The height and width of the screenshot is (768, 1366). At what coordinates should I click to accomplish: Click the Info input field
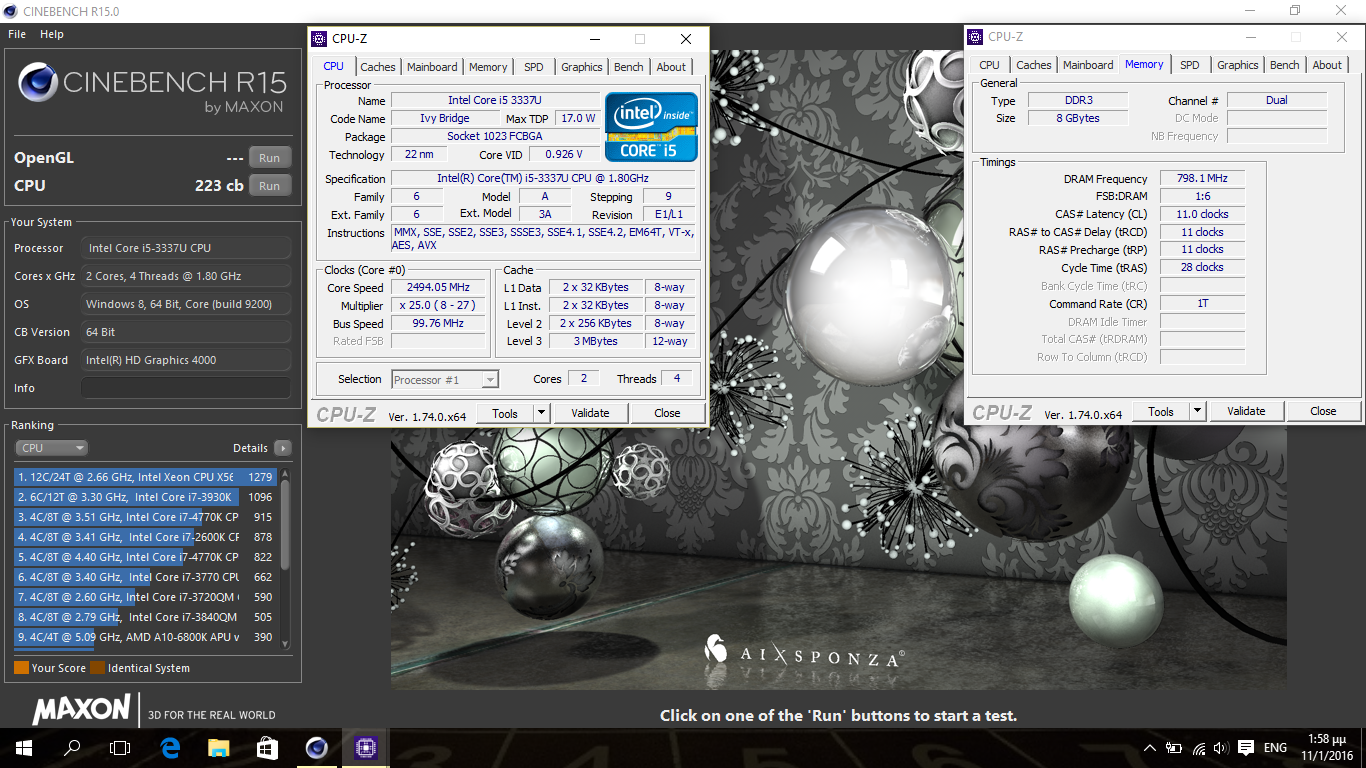pyautogui.click(x=186, y=388)
